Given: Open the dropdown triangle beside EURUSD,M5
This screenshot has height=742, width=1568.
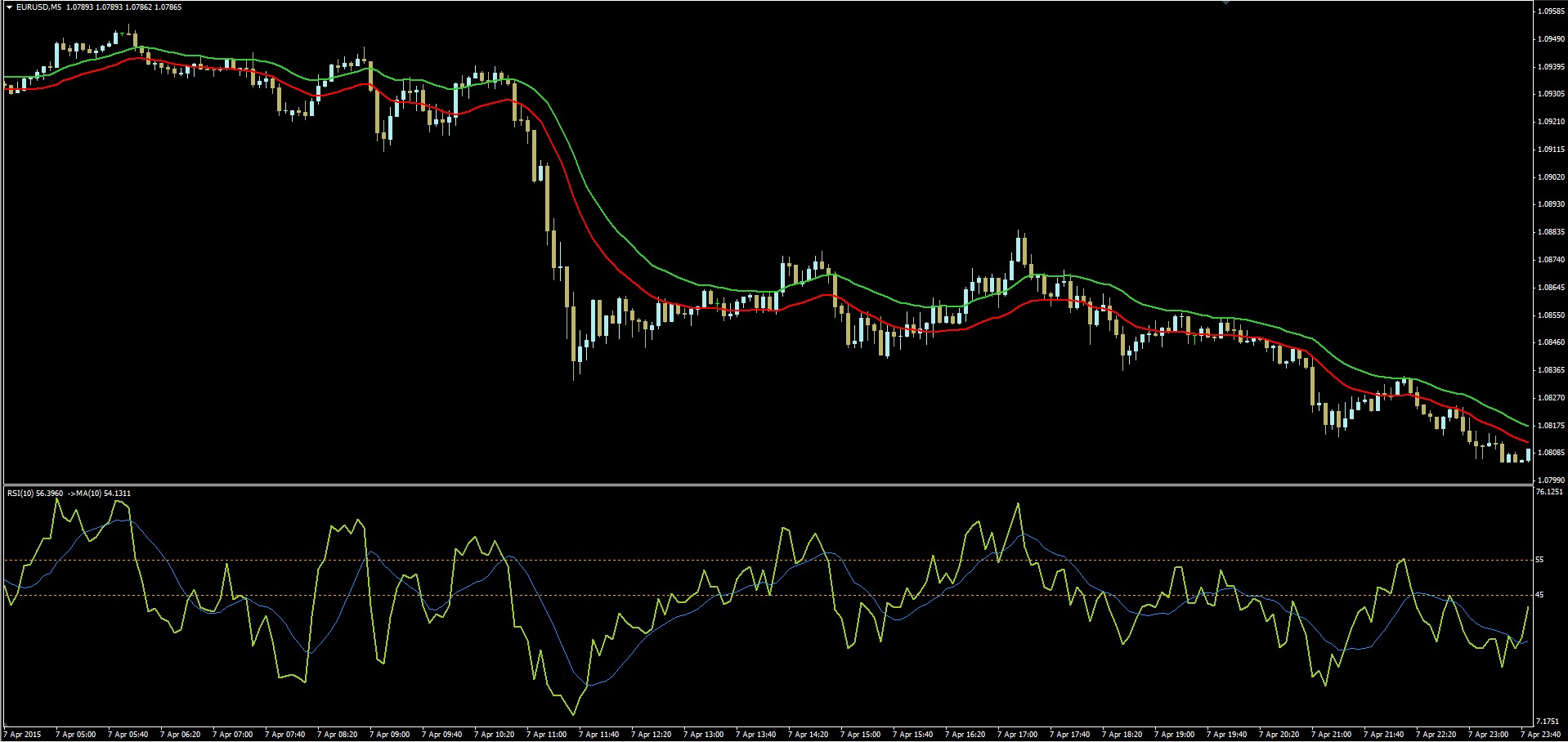Looking at the screenshot, I should (x=10, y=7).
